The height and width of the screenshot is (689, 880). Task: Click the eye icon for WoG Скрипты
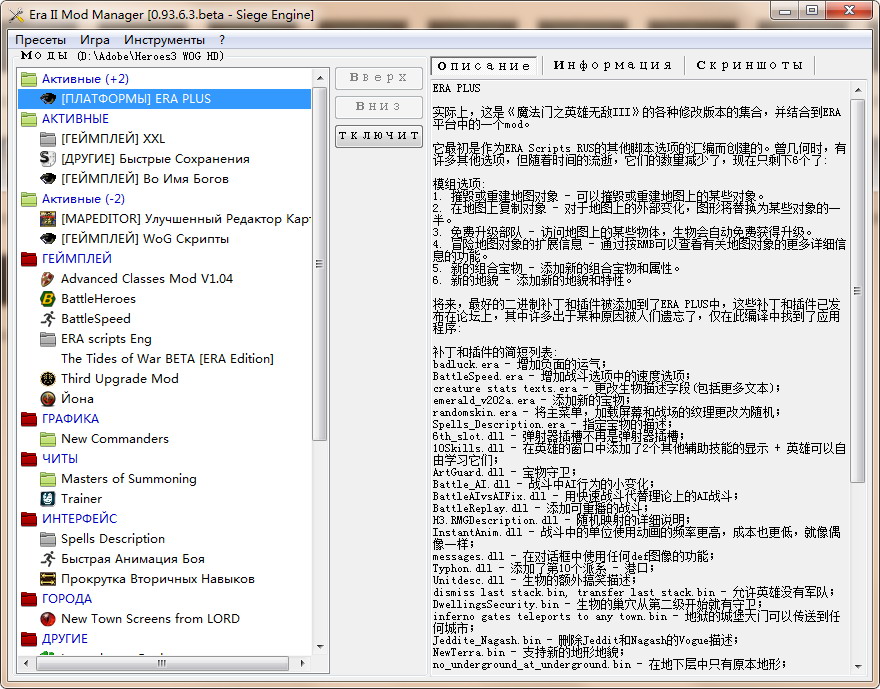tap(48, 239)
